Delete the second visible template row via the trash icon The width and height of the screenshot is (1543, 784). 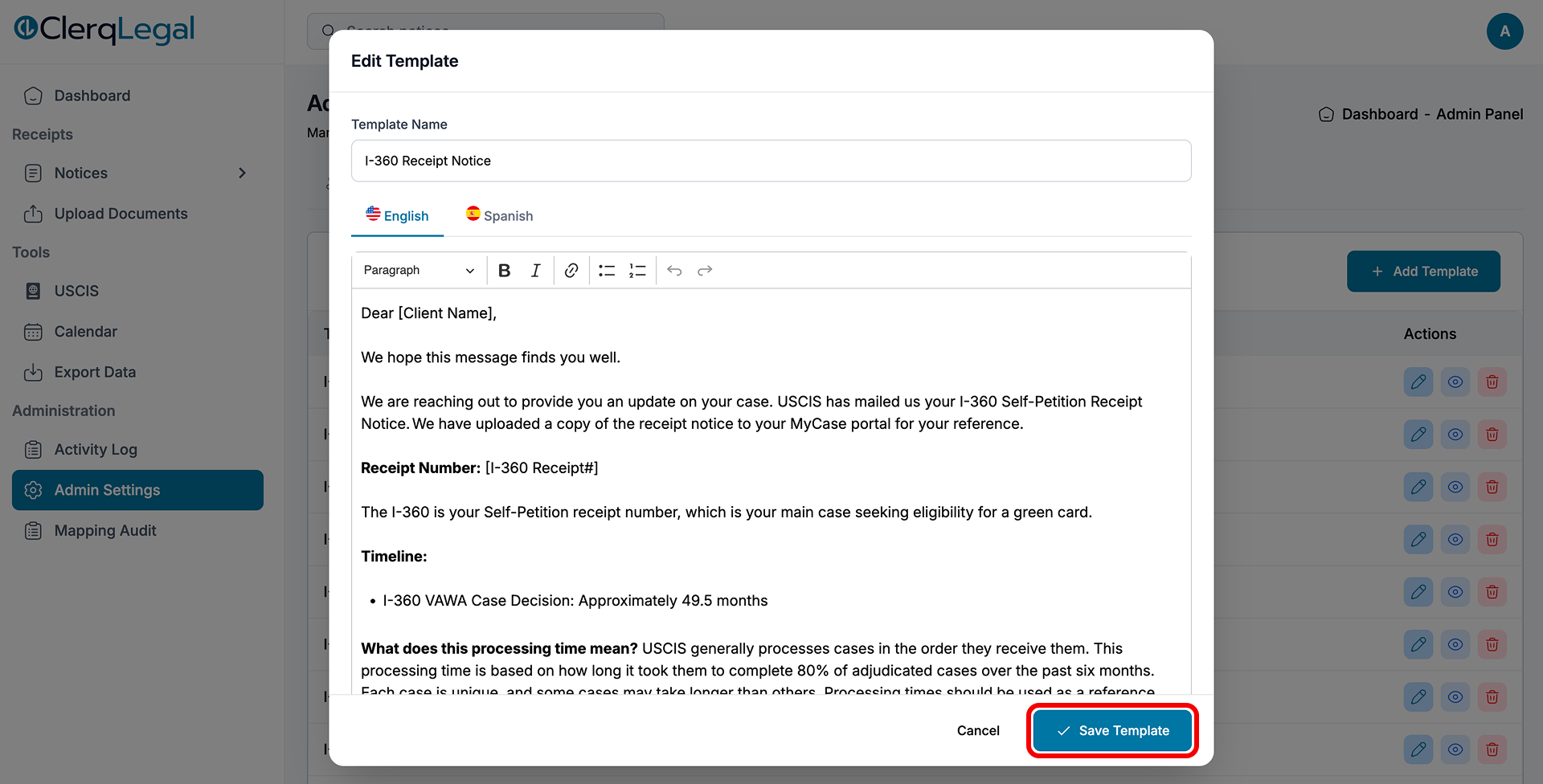tap(1492, 435)
